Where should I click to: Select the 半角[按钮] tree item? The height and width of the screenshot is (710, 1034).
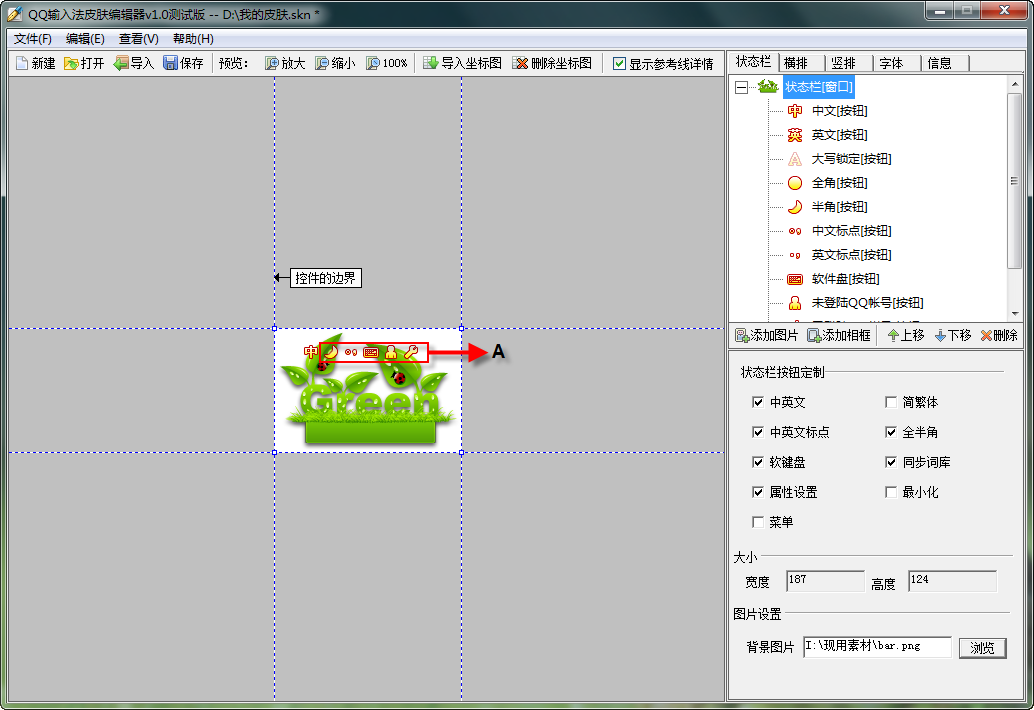point(839,206)
